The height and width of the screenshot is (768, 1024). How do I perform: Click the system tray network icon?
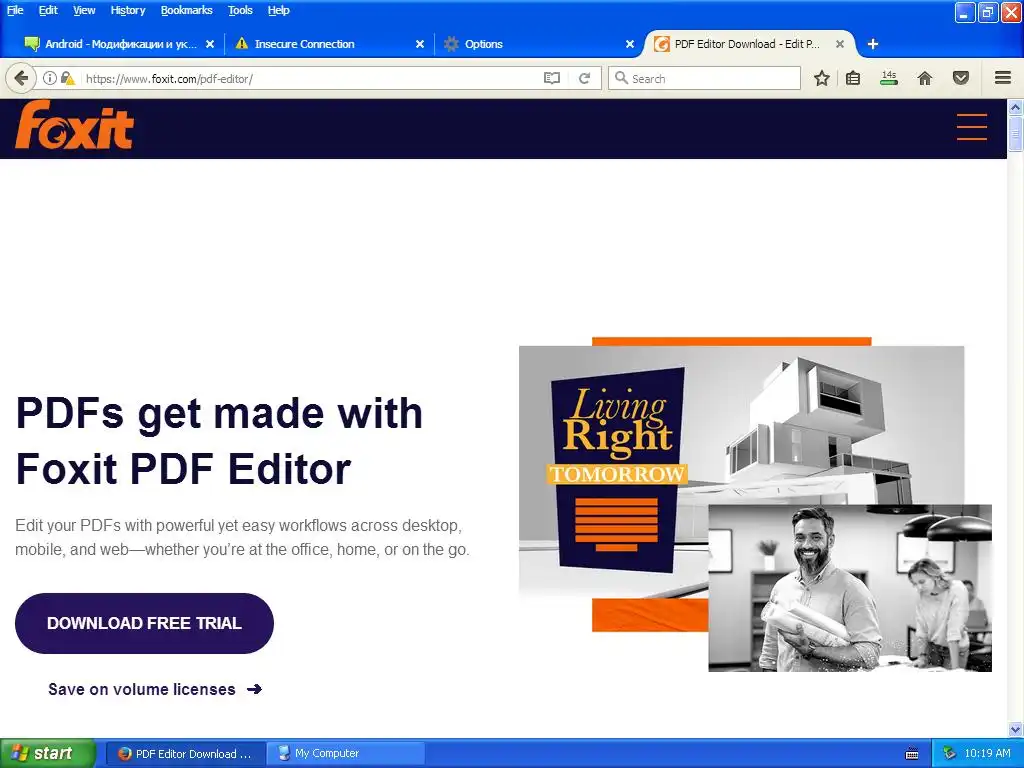tap(949, 754)
